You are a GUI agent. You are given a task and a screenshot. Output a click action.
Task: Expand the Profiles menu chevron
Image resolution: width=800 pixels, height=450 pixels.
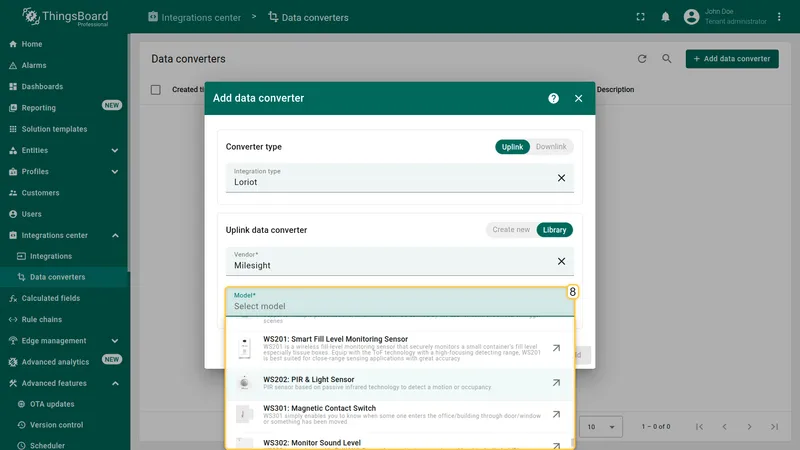pos(115,172)
